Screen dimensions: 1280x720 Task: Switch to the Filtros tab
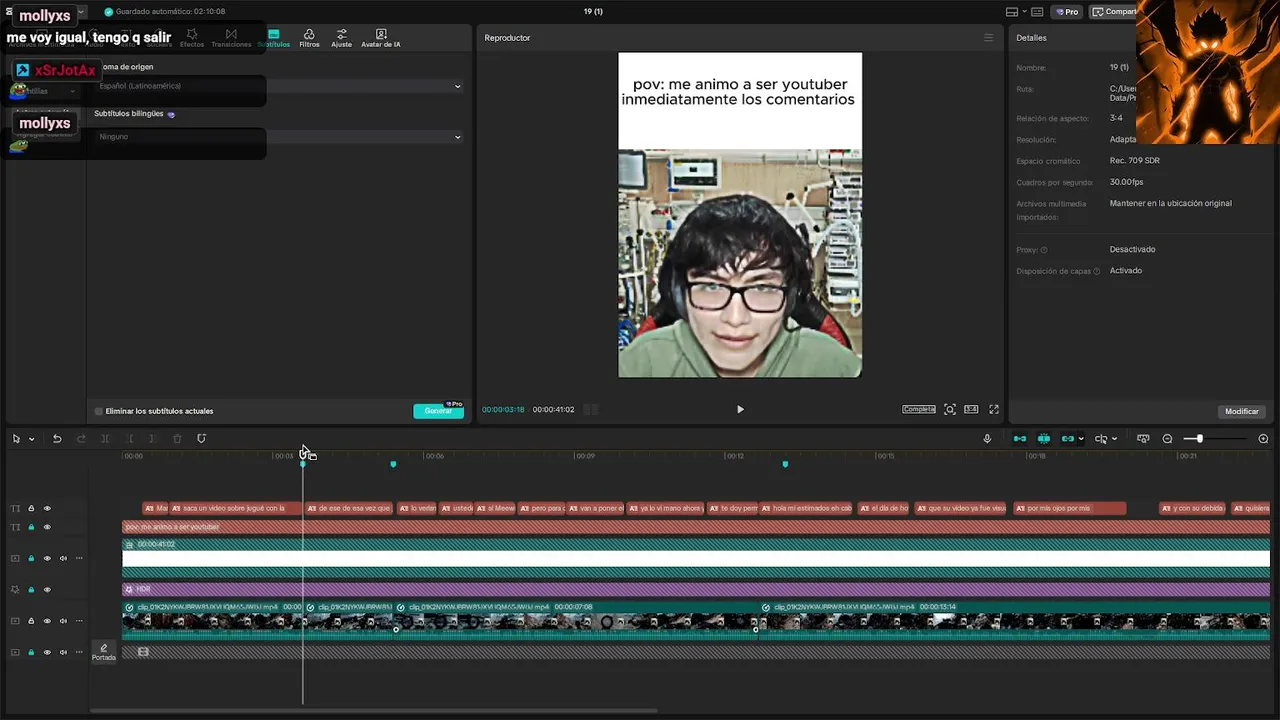(x=309, y=38)
